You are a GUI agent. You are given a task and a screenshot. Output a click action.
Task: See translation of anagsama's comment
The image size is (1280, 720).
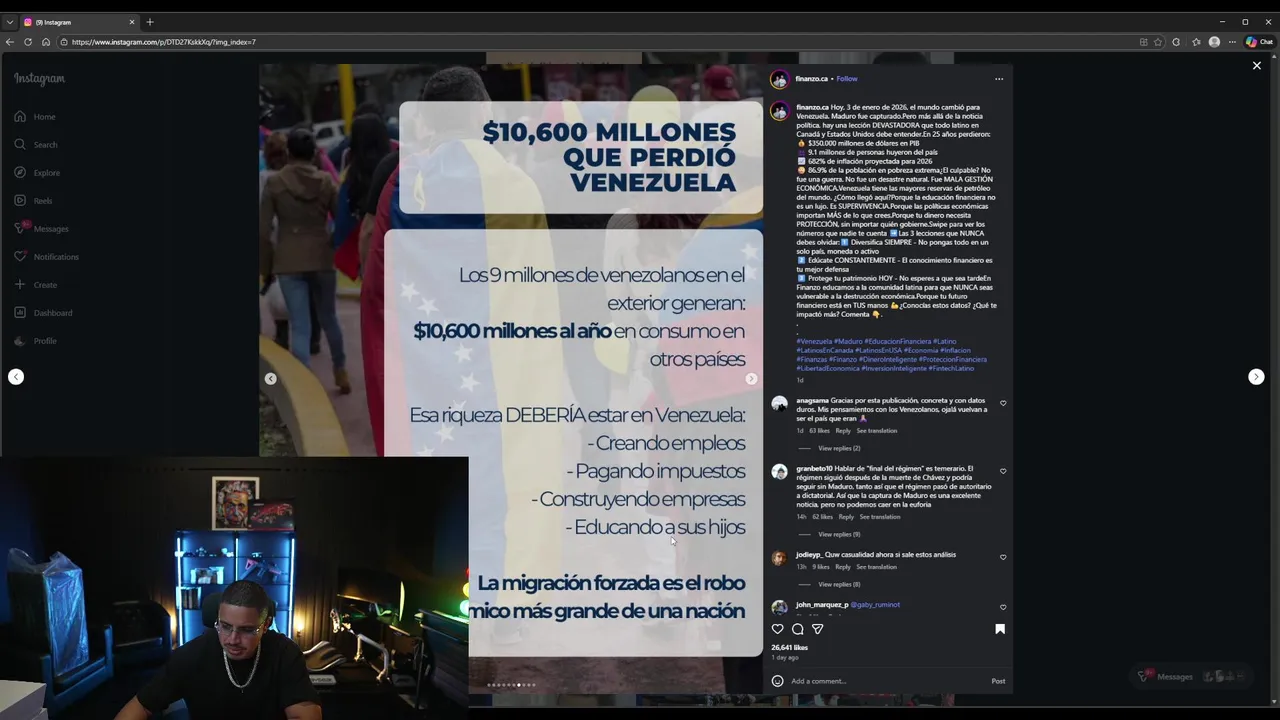pyautogui.click(x=877, y=431)
